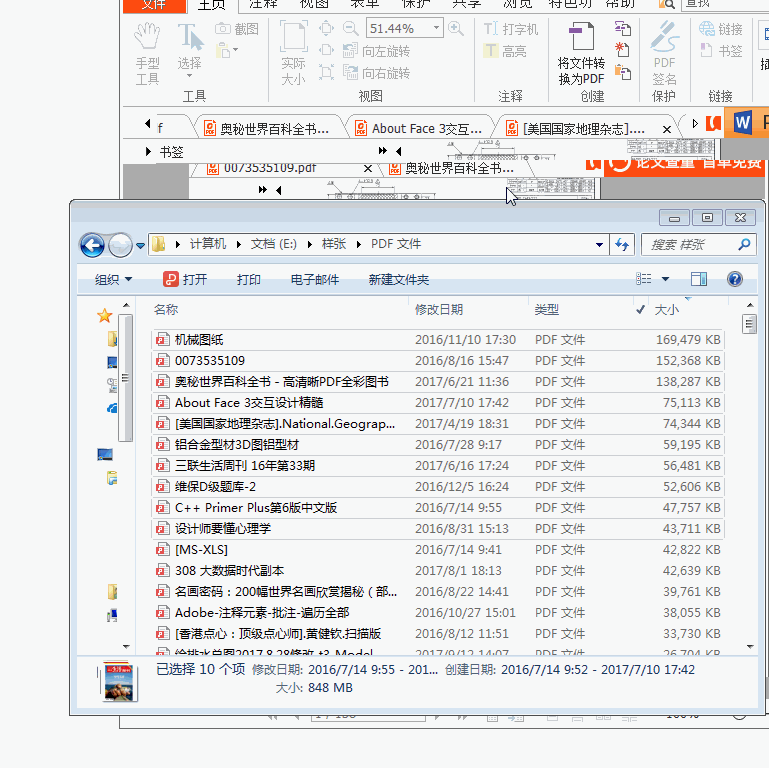Screen dimensions: 769x768
Task: Click the change view icon
Action: [x=643, y=279]
